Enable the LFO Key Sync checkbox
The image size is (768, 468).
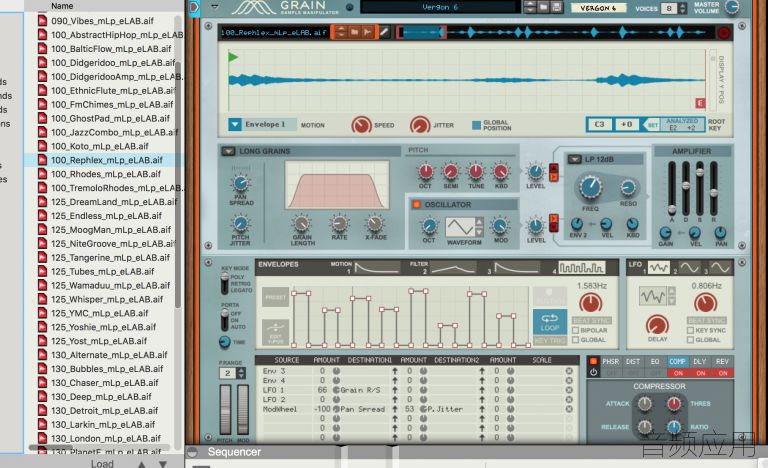pyautogui.click(x=691, y=330)
